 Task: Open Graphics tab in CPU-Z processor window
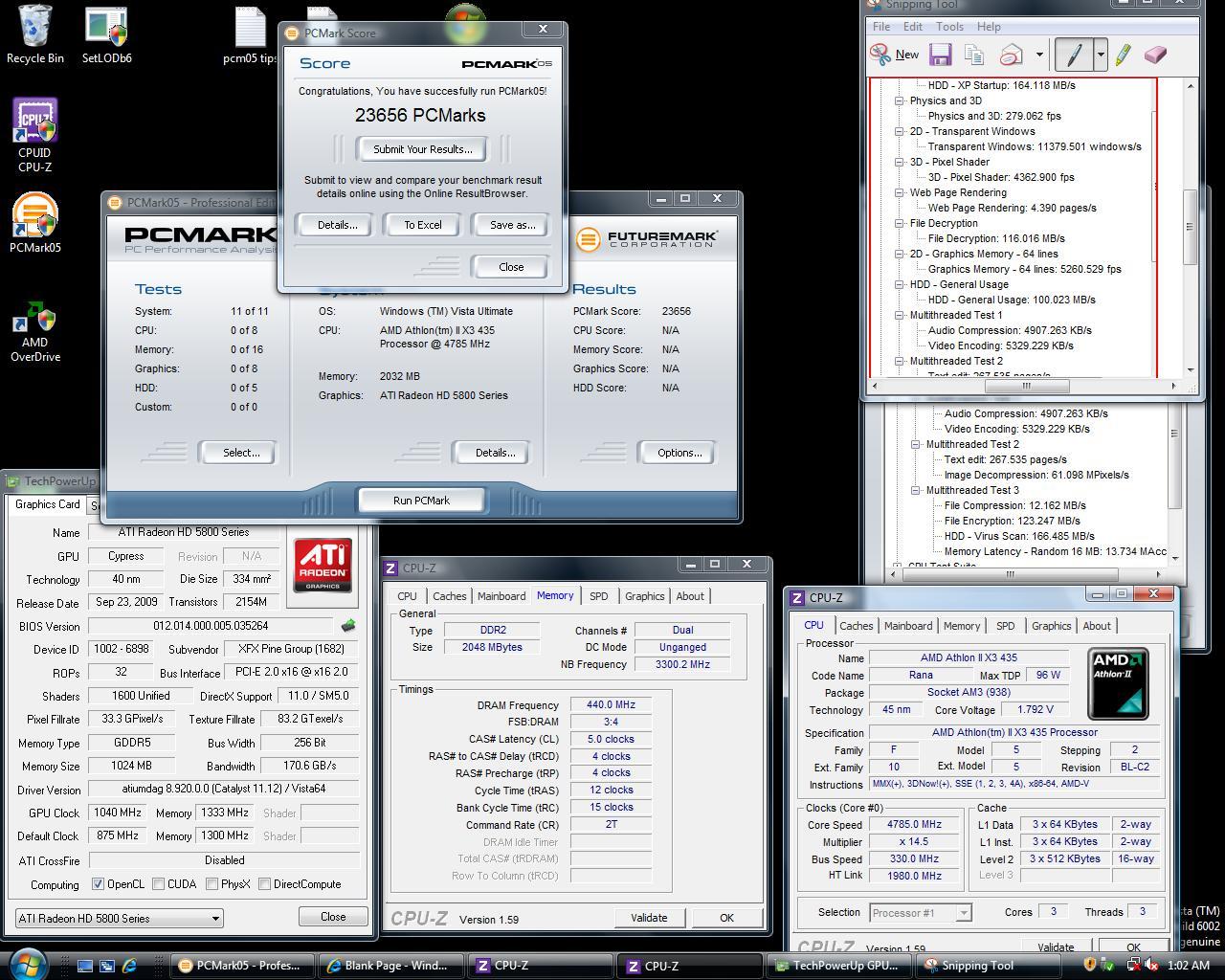(x=1051, y=626)
